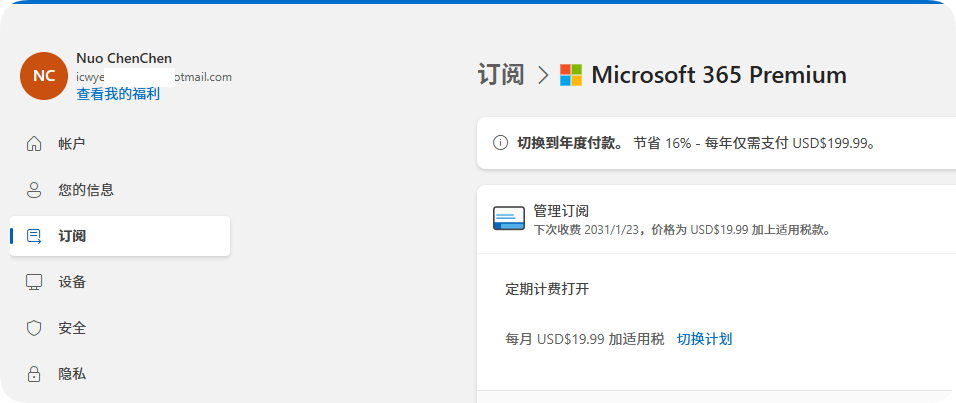Click the subscription icon beside 订阅
Image resolution: width=956 pixels, height=403 pixels.
coord(34,236)
